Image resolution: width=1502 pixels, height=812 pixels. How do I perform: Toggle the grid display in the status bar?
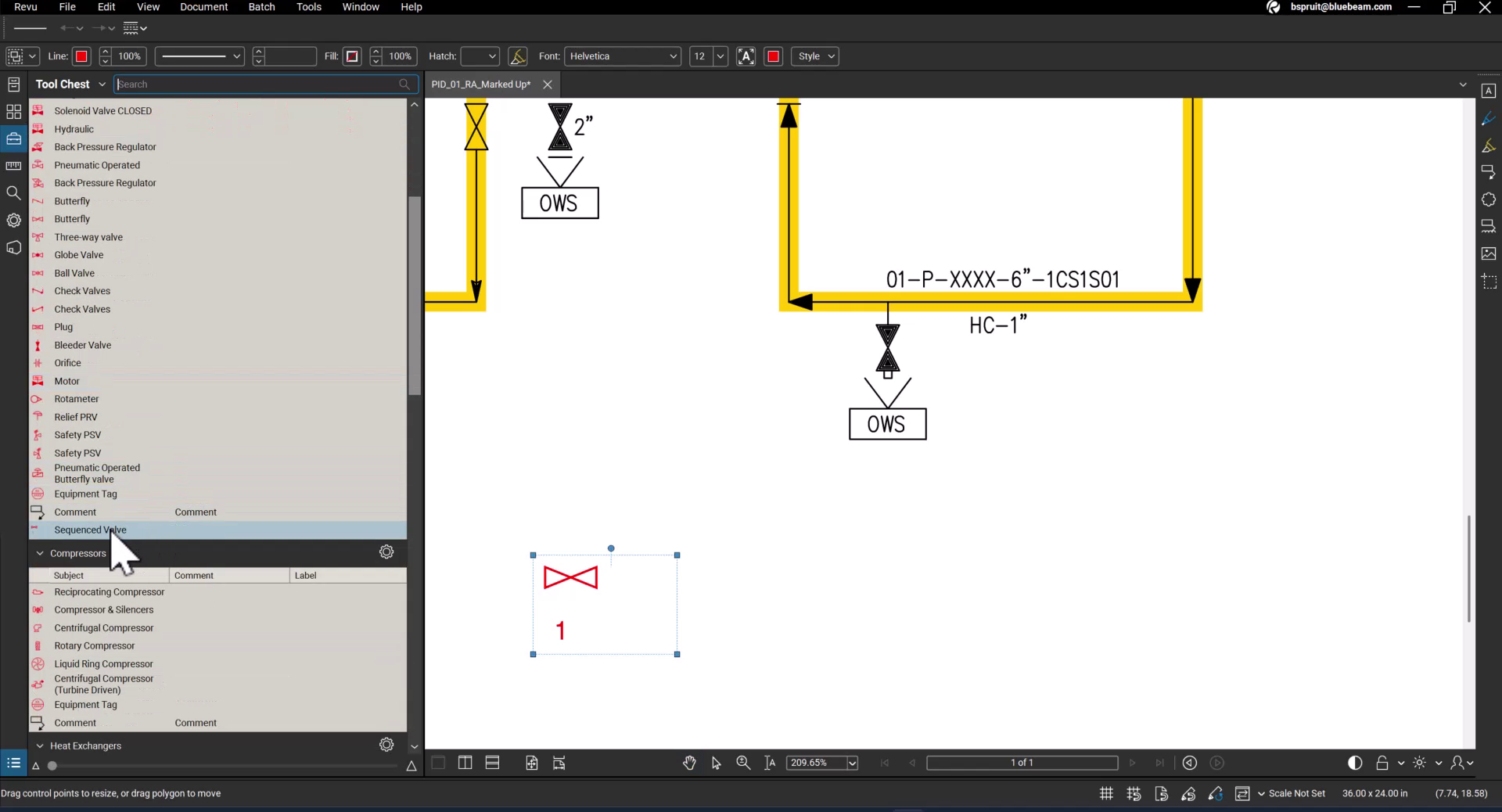coord(1105,792)
